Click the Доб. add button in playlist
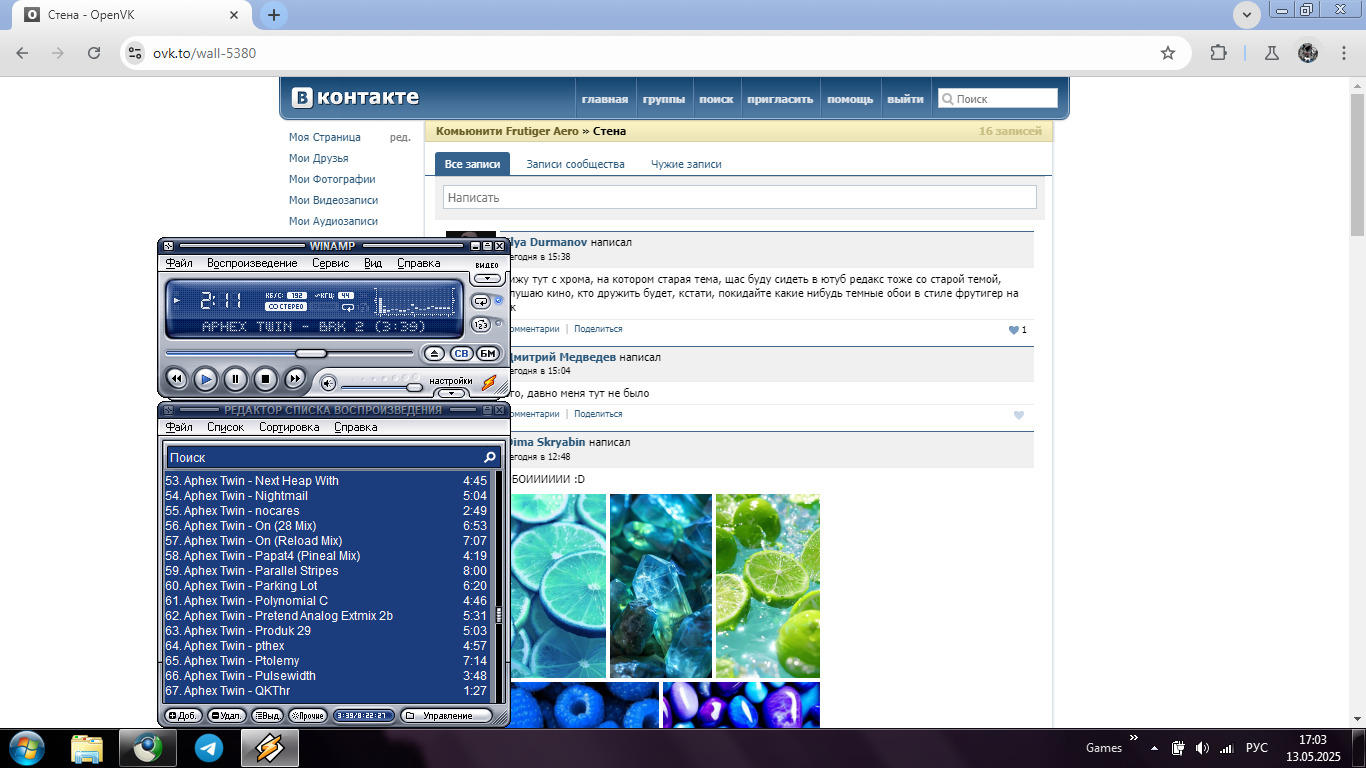 (183, 716)
